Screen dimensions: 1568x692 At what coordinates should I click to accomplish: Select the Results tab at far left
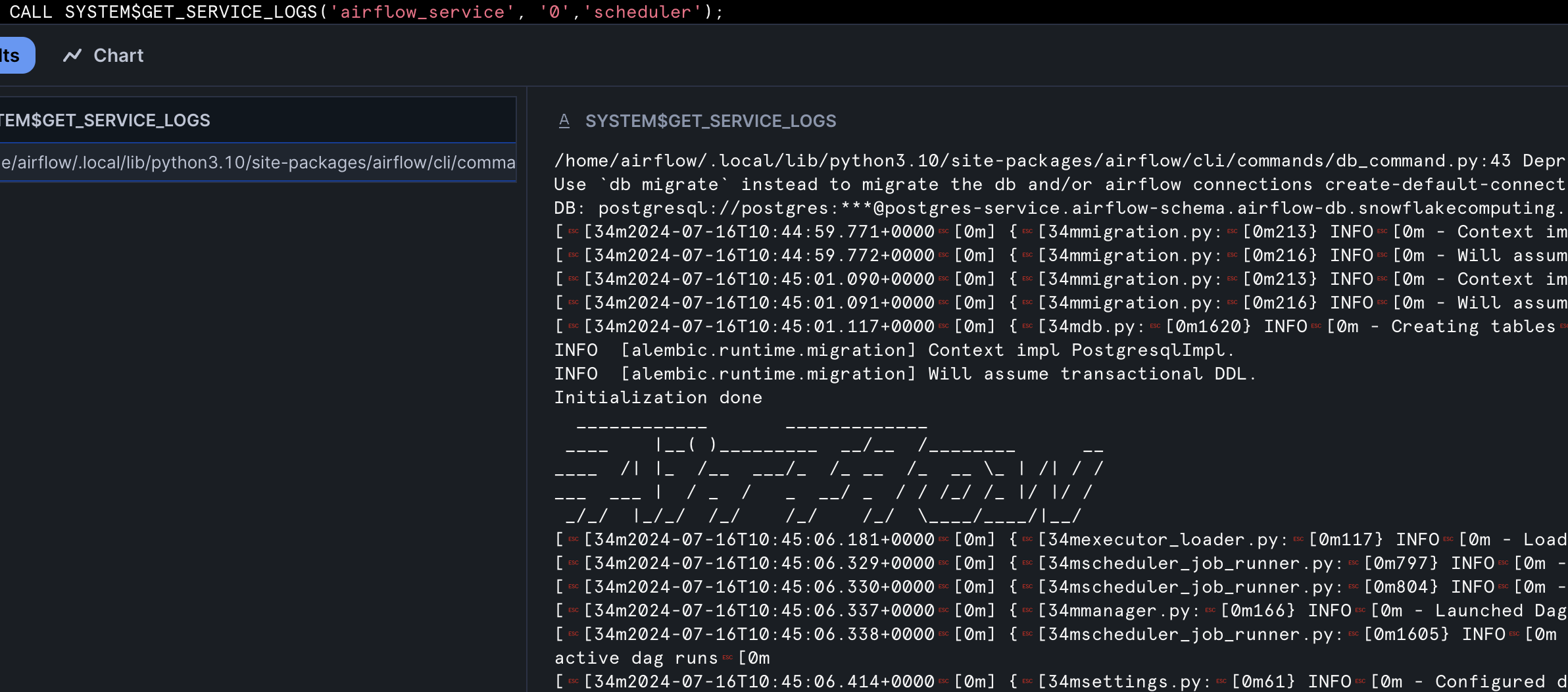[13, 56]
